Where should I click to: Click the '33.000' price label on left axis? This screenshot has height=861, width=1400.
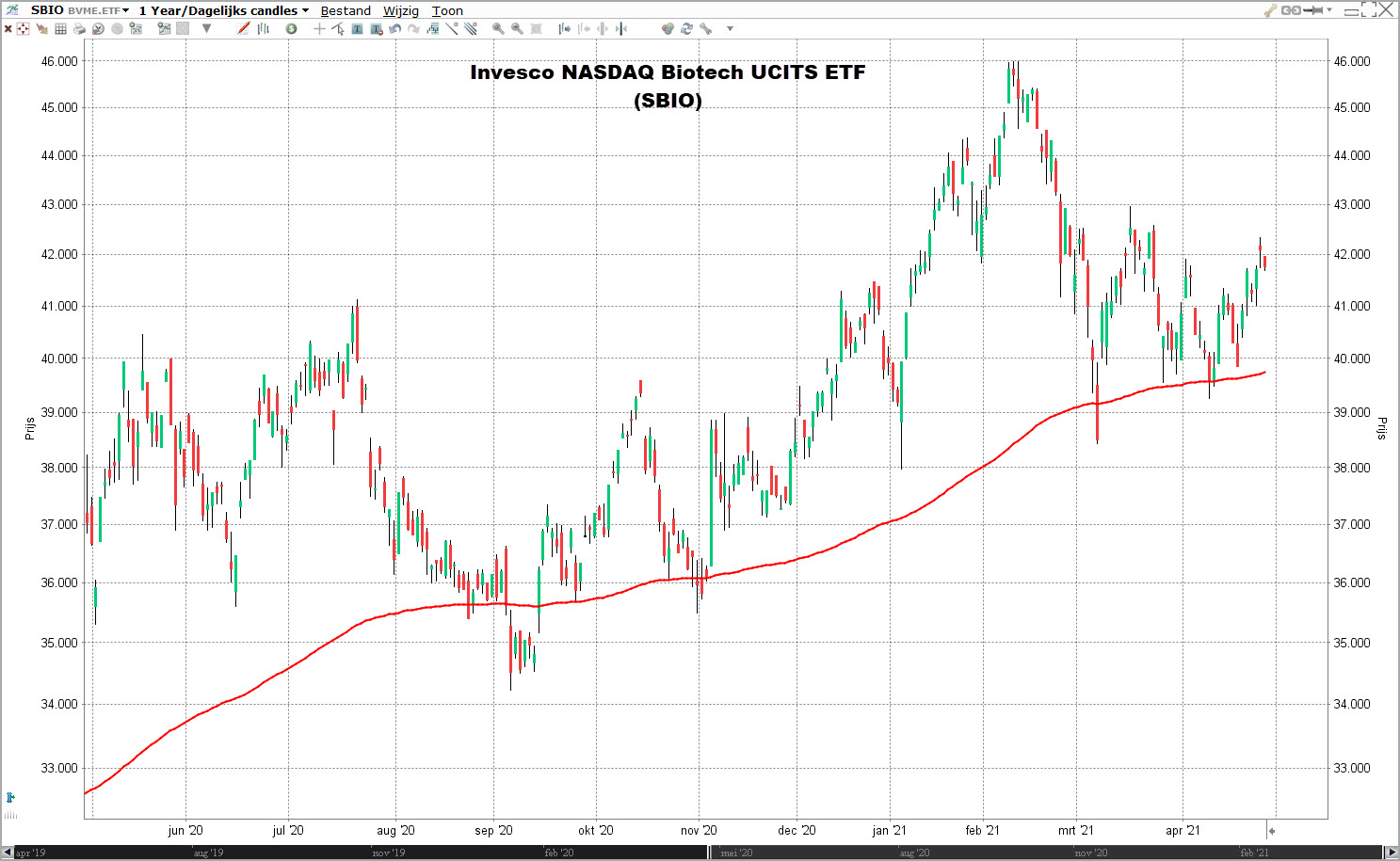[59, 768]
